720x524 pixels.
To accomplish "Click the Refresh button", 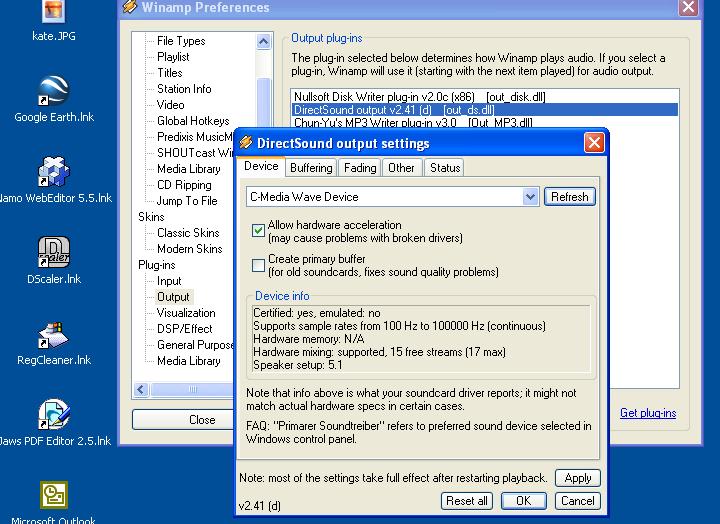I will pyautogui.click(x=570, y=197).
